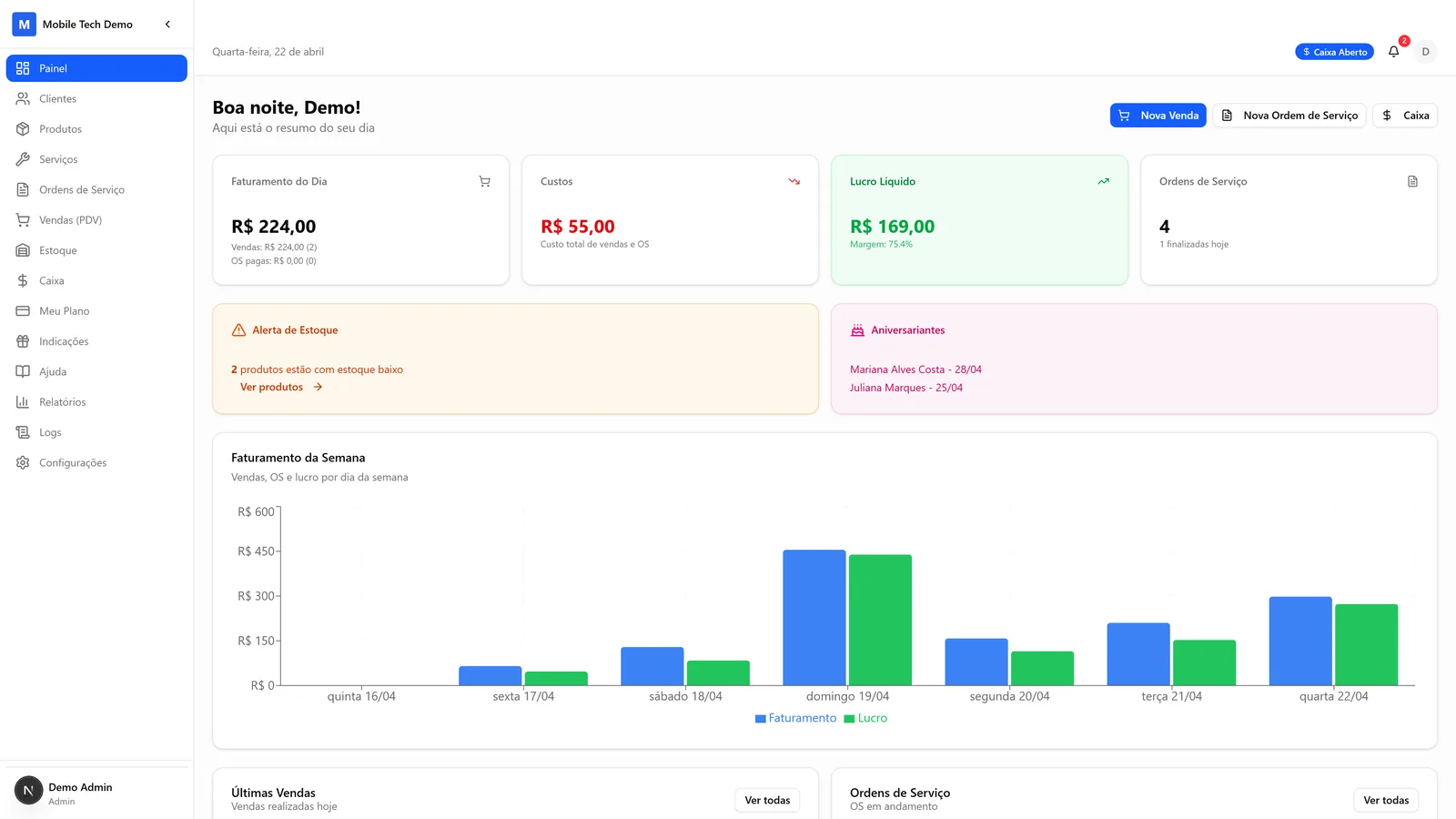Click the Indicações gift icon

(23, 341)
